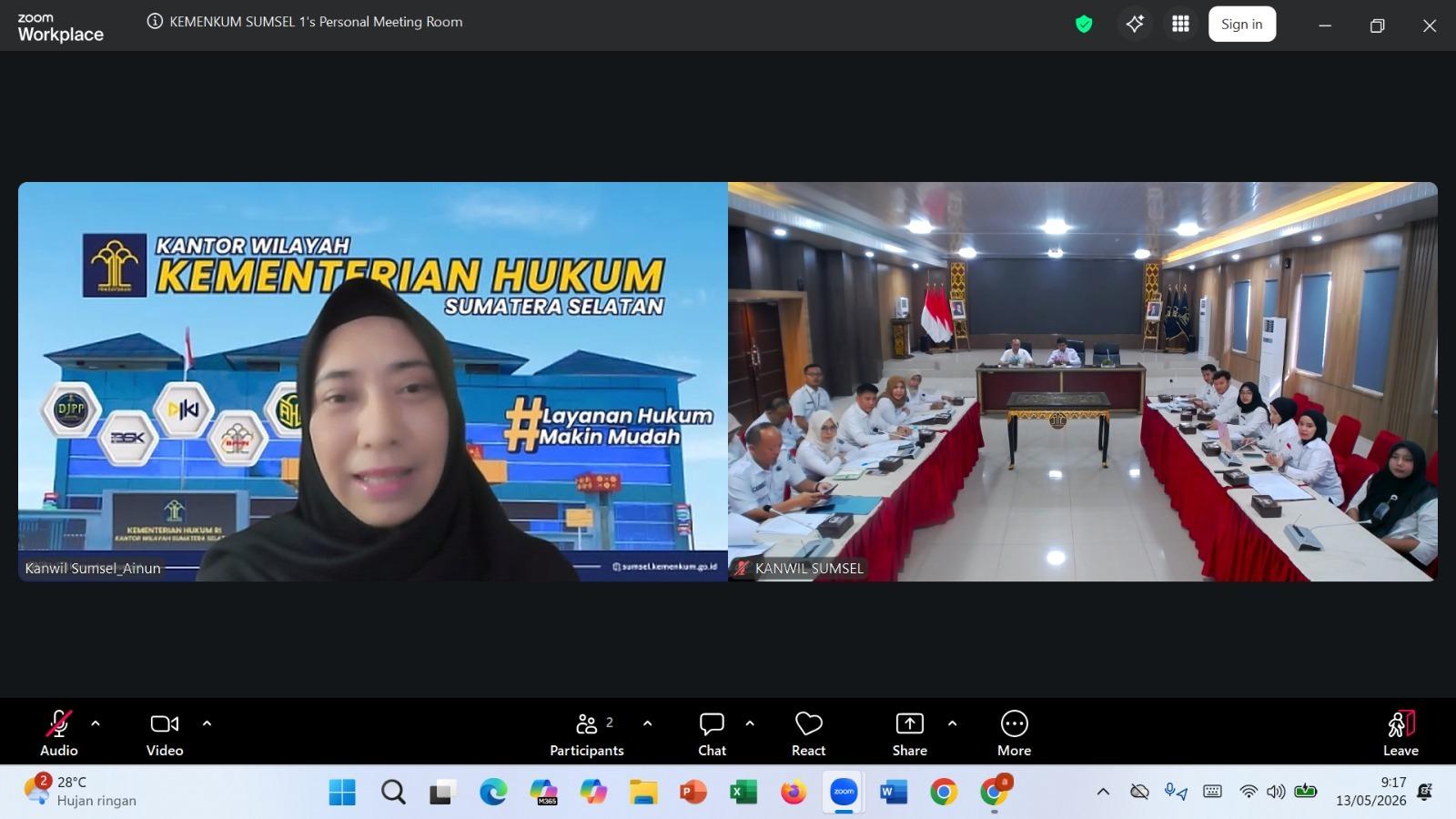This screenshot has width=1456, height=819.
Task: Expand chat options arrow
Action: pos(750,723)
